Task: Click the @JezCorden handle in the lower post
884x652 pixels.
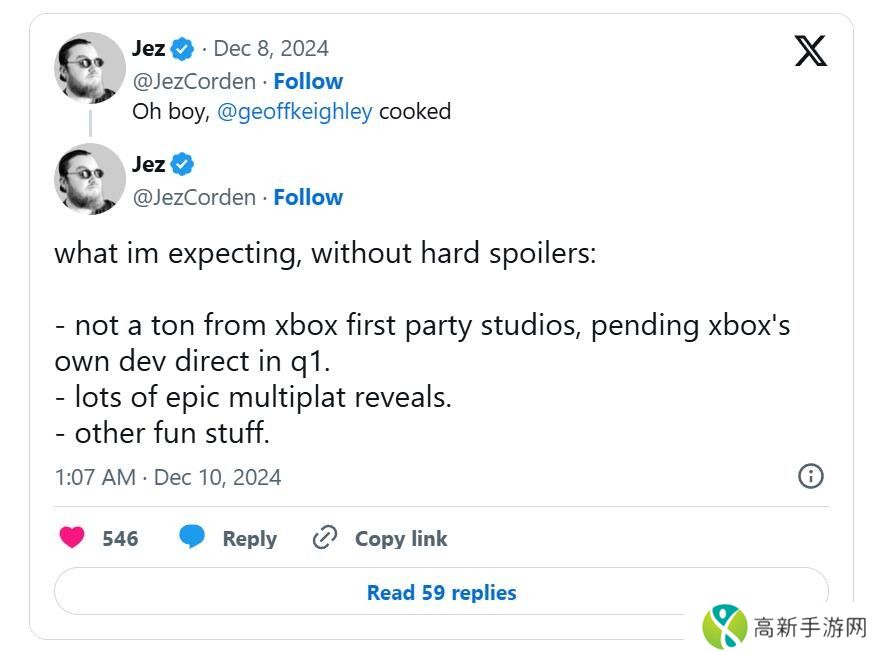Action: pos(194,197)
